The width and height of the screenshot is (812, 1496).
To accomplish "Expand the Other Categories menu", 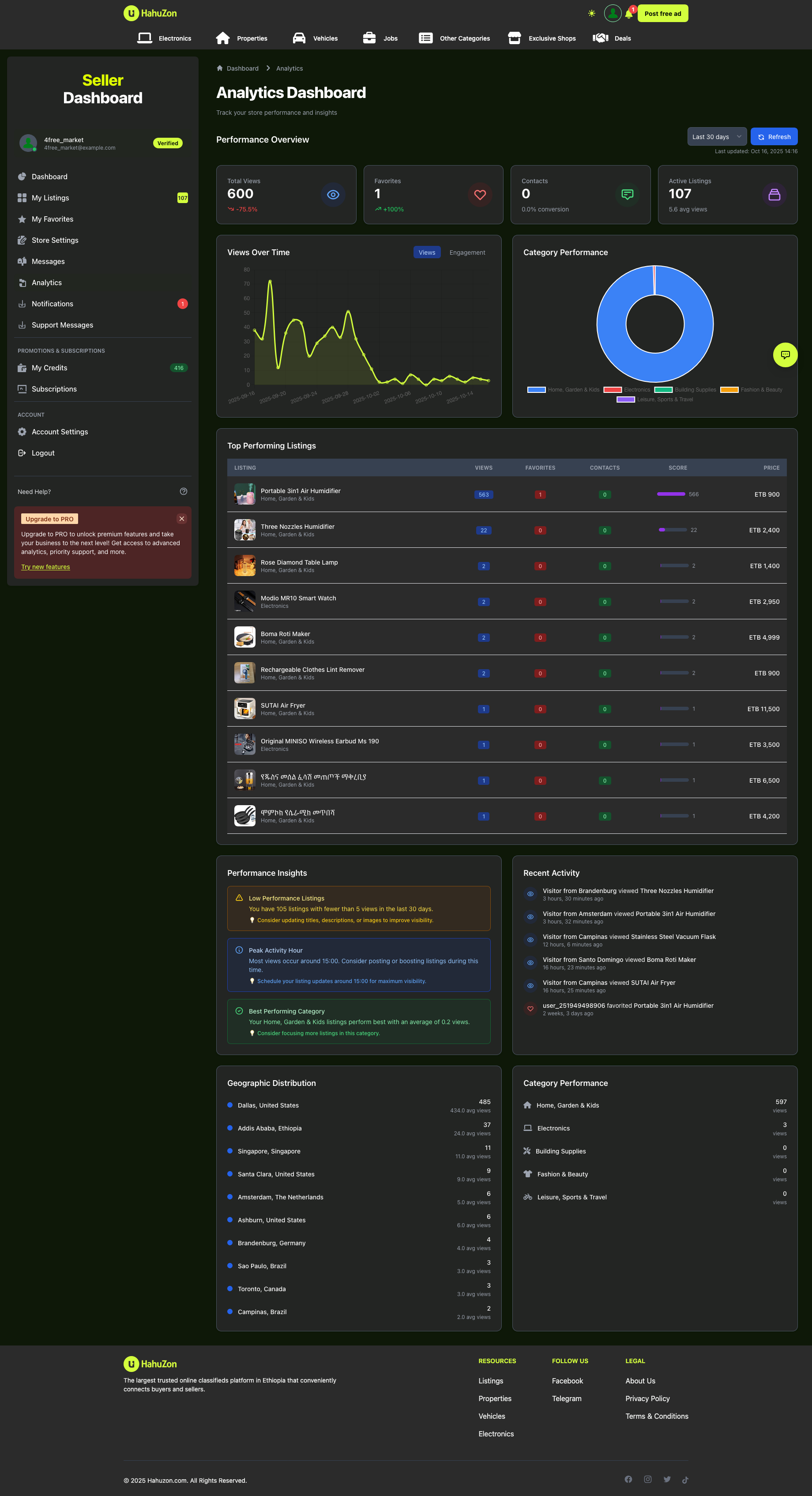I will (x=455, y=38).
